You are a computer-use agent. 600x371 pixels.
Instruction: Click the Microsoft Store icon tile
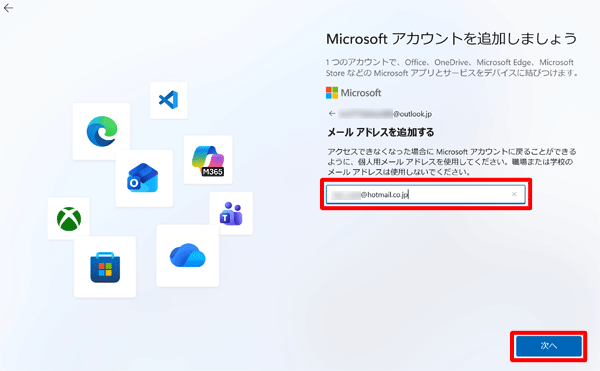pos(105,267)
